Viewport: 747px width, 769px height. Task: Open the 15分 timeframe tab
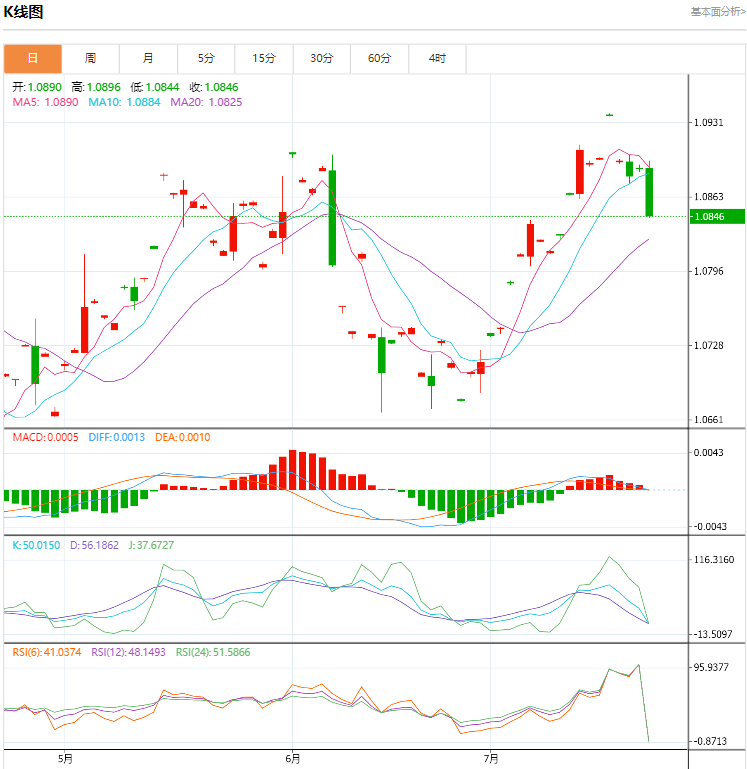pyautogui.click(x=264, y=58)
